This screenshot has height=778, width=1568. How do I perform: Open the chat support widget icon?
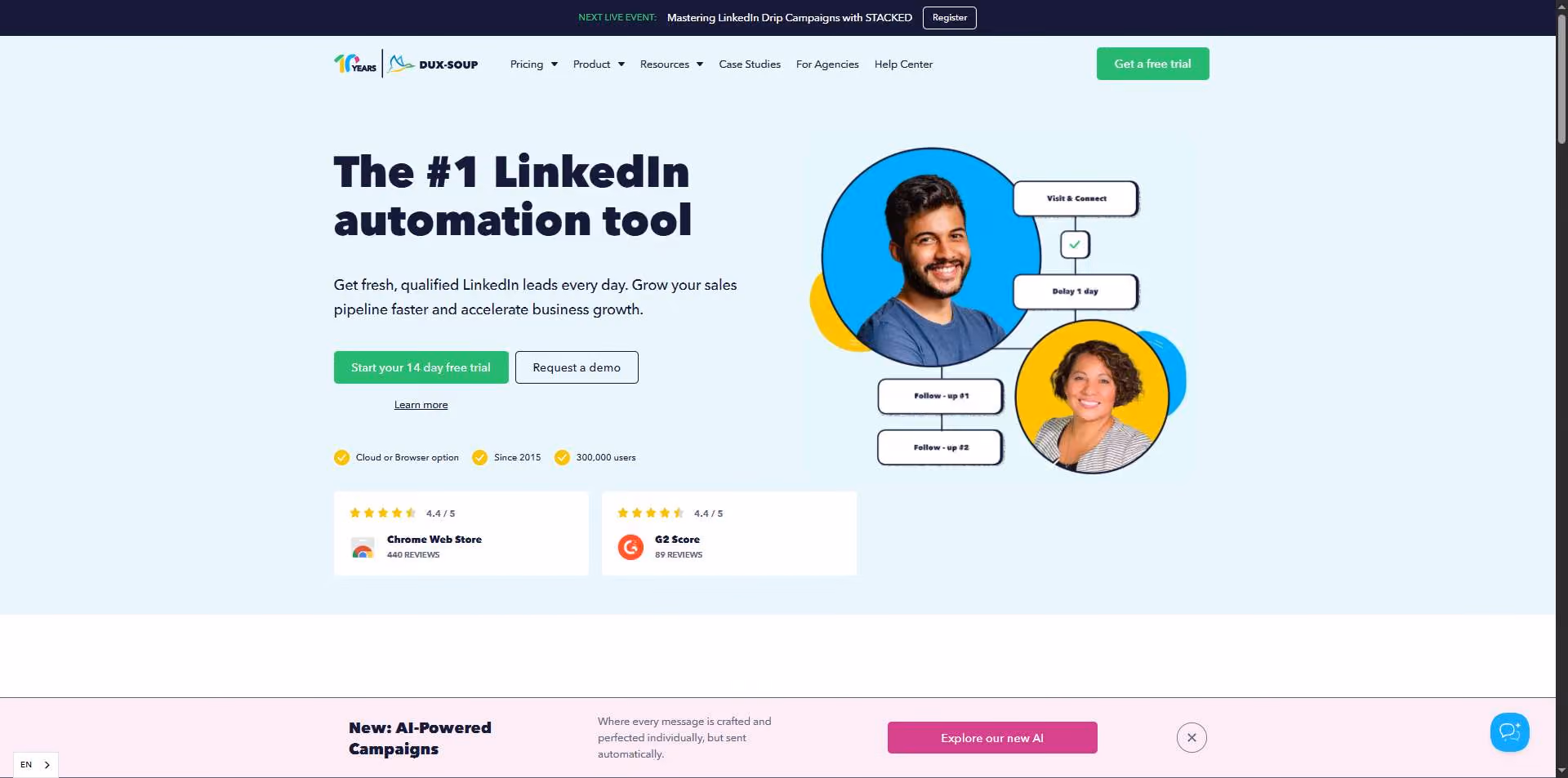(x=1509, y=732)
